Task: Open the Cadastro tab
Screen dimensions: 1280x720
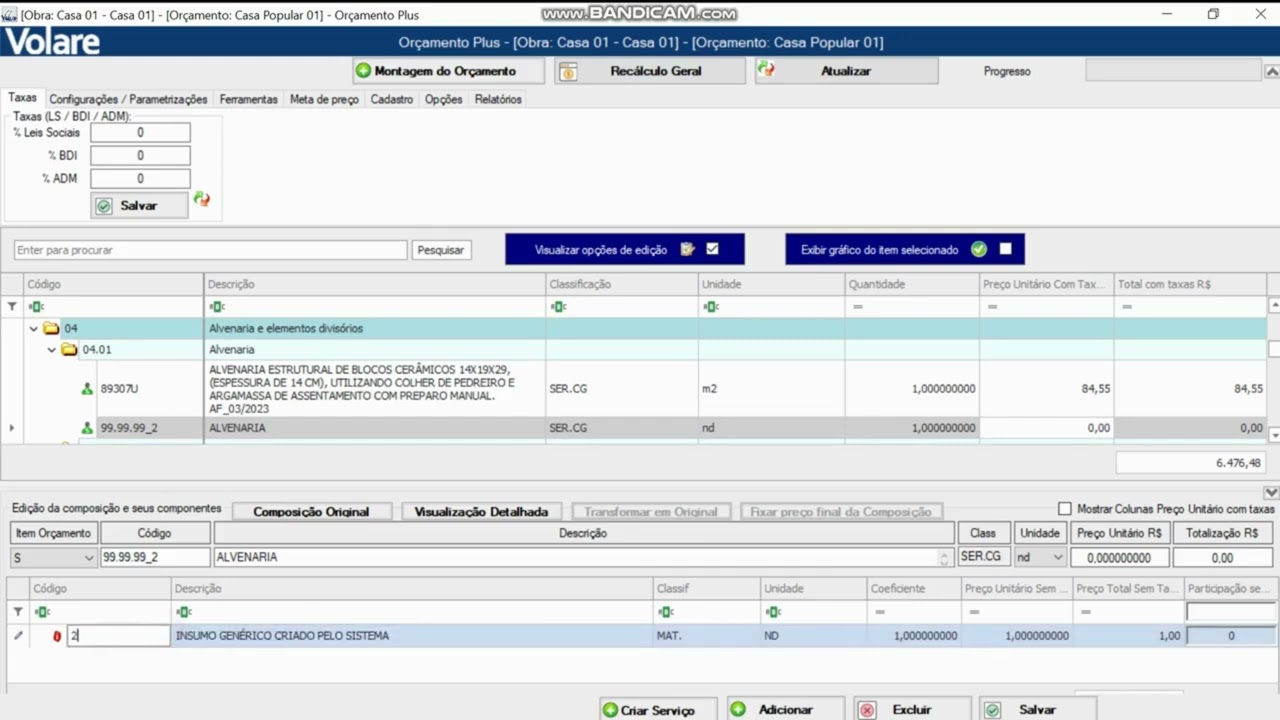Action: [392, 99]
